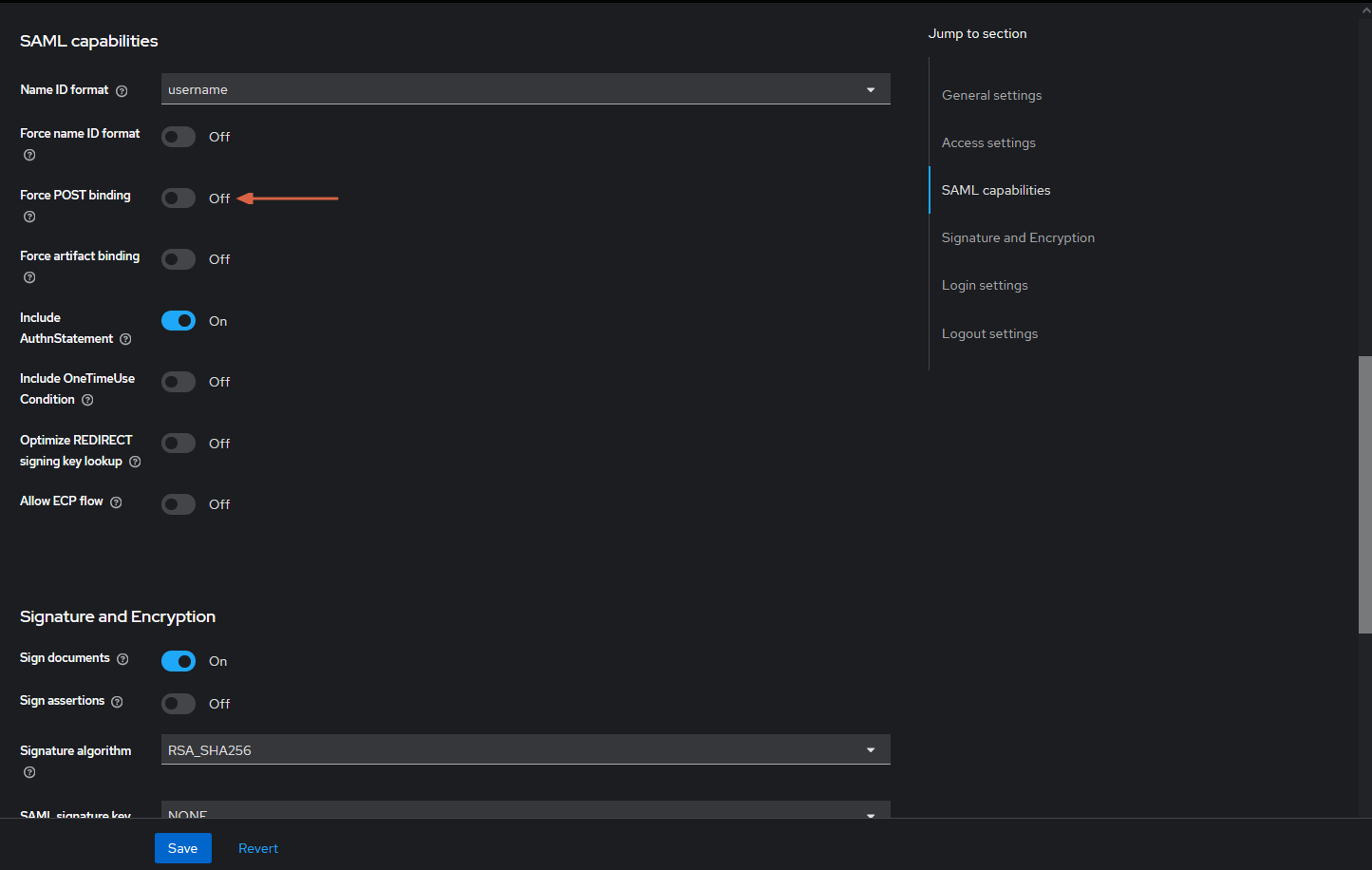1372x870 pixels.
Task: Enable Force artifact binding switch
Action: click(179, 259)
